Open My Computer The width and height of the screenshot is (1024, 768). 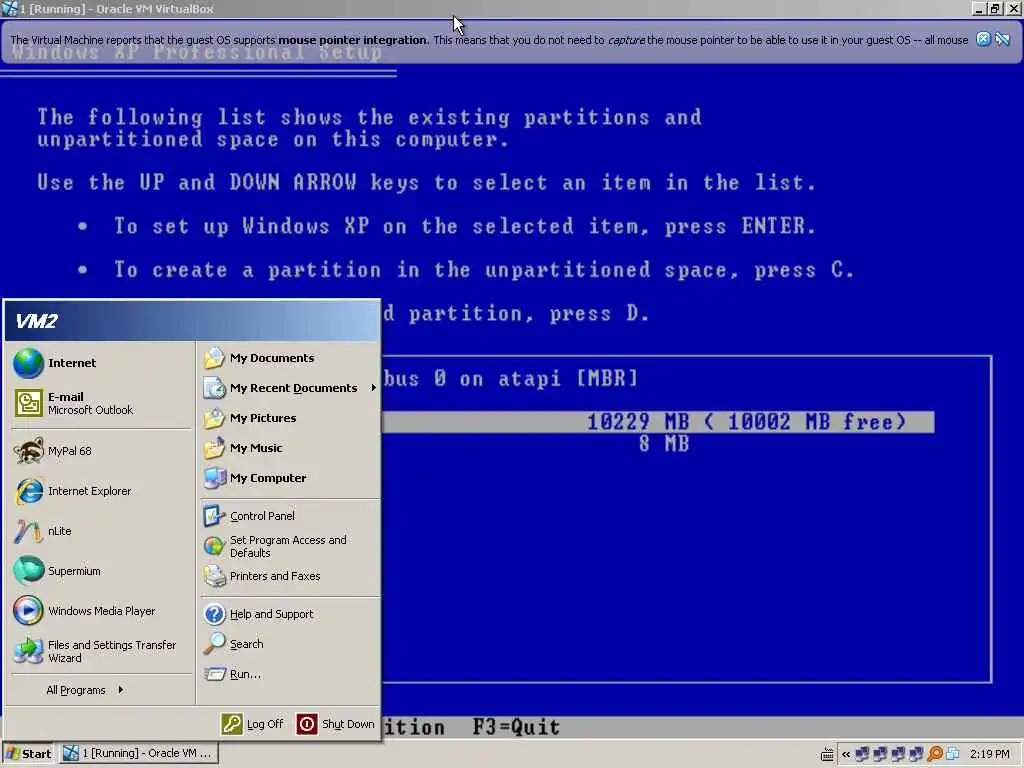pos(290,478)
